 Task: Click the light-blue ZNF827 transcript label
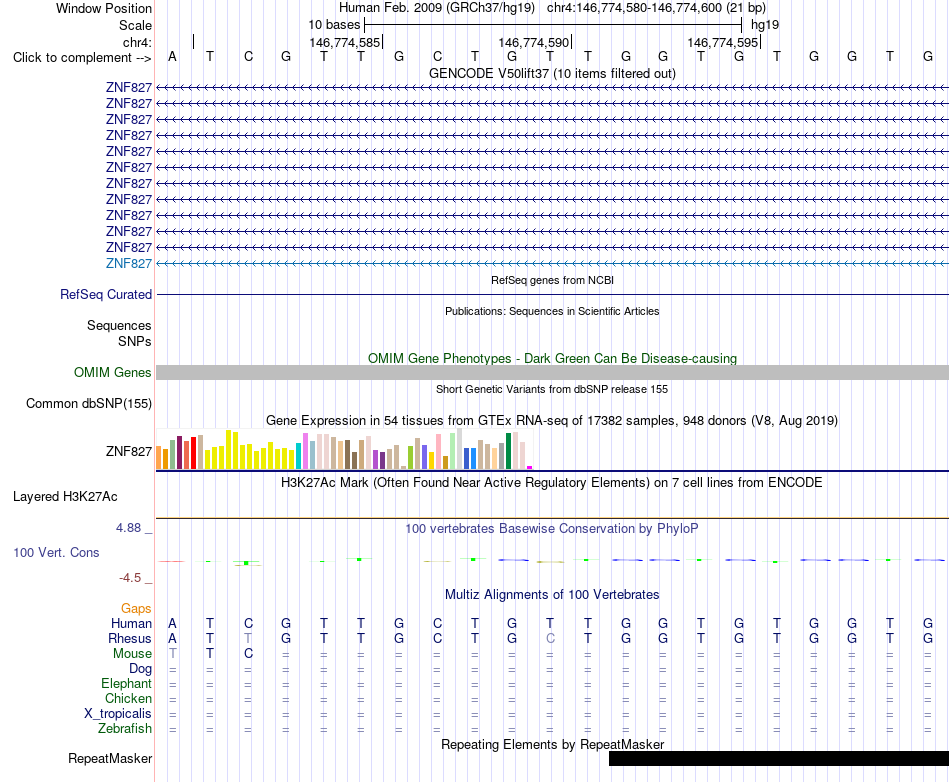click(x=128, y=263)
